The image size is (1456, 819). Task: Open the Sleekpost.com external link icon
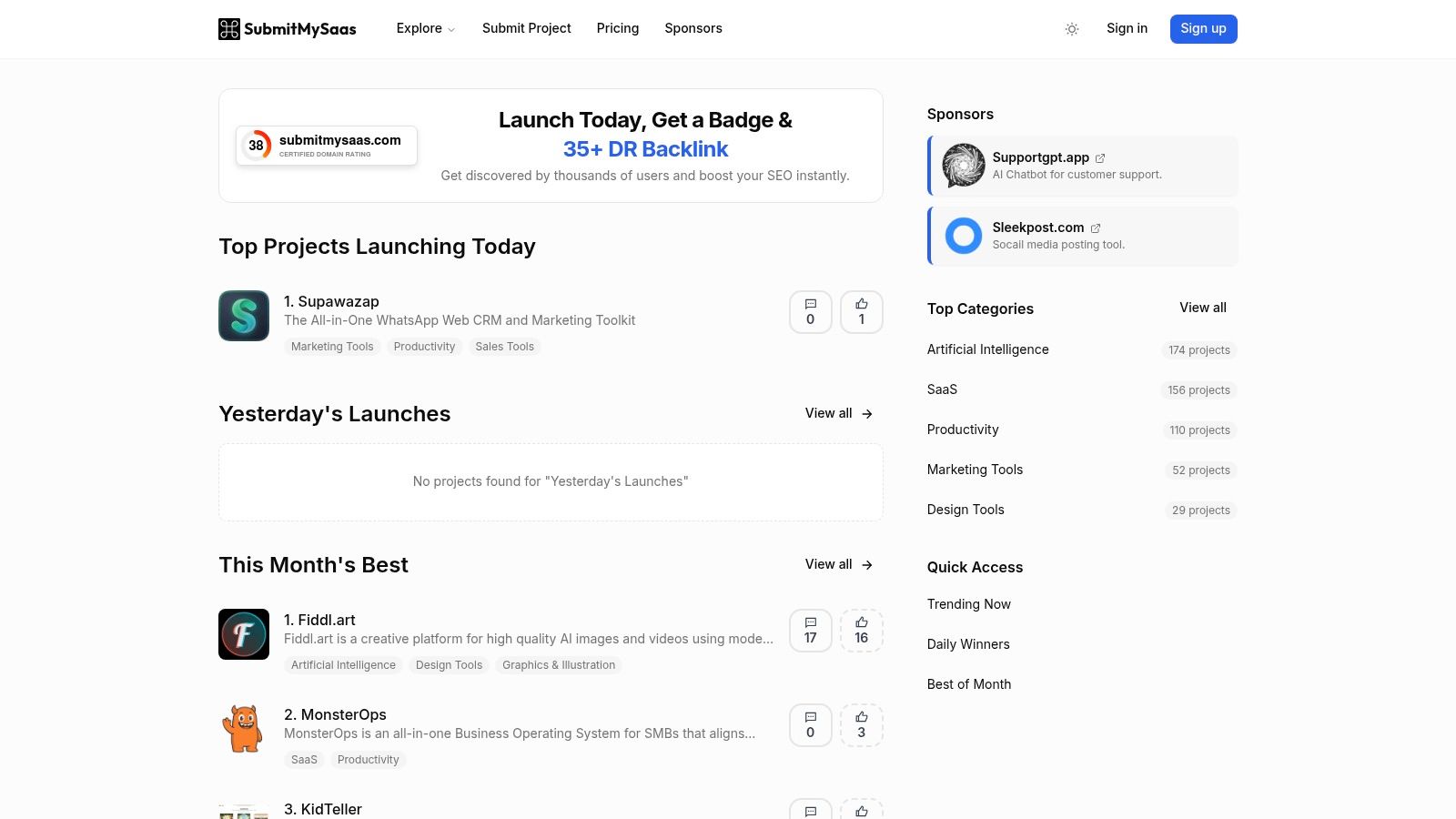(x=1096, y=227)
